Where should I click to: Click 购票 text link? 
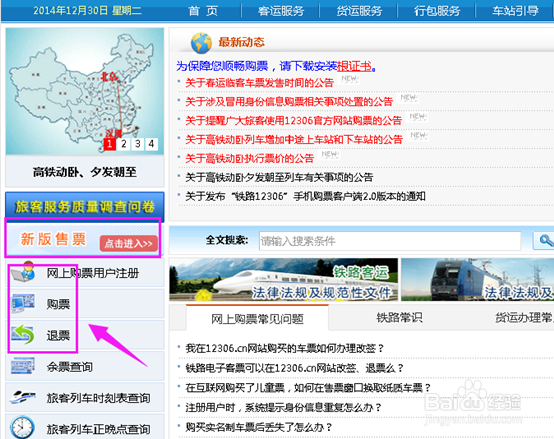click(58, 304)
